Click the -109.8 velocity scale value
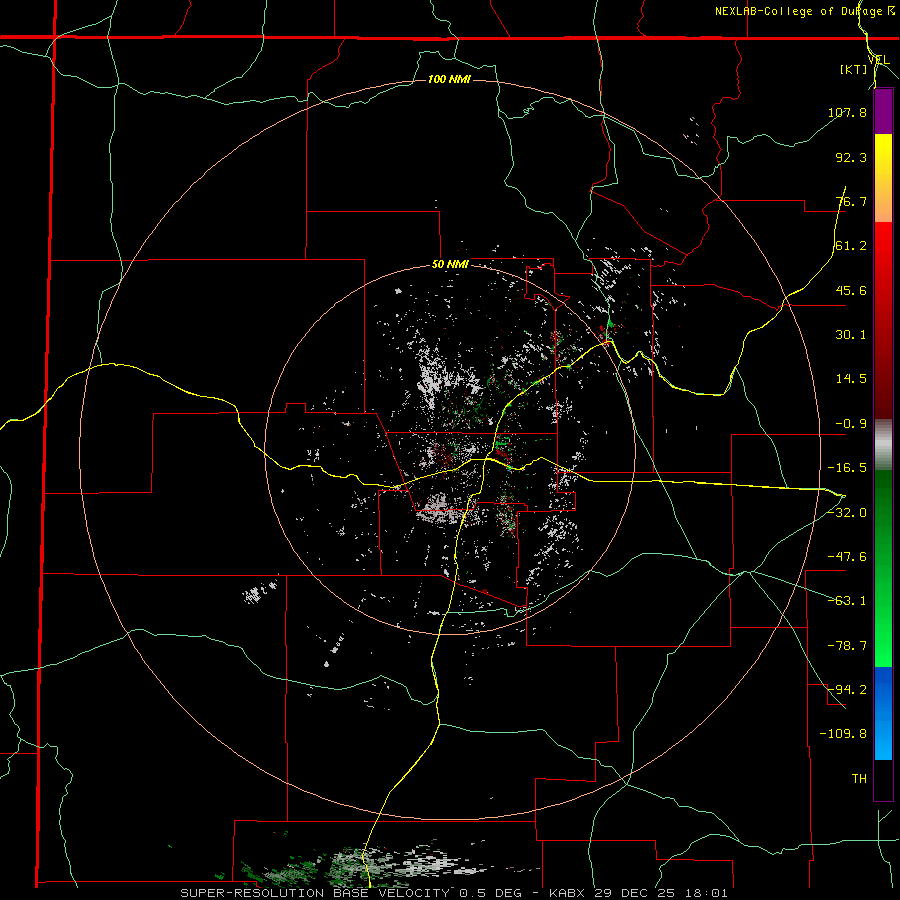 pos(843,734)
